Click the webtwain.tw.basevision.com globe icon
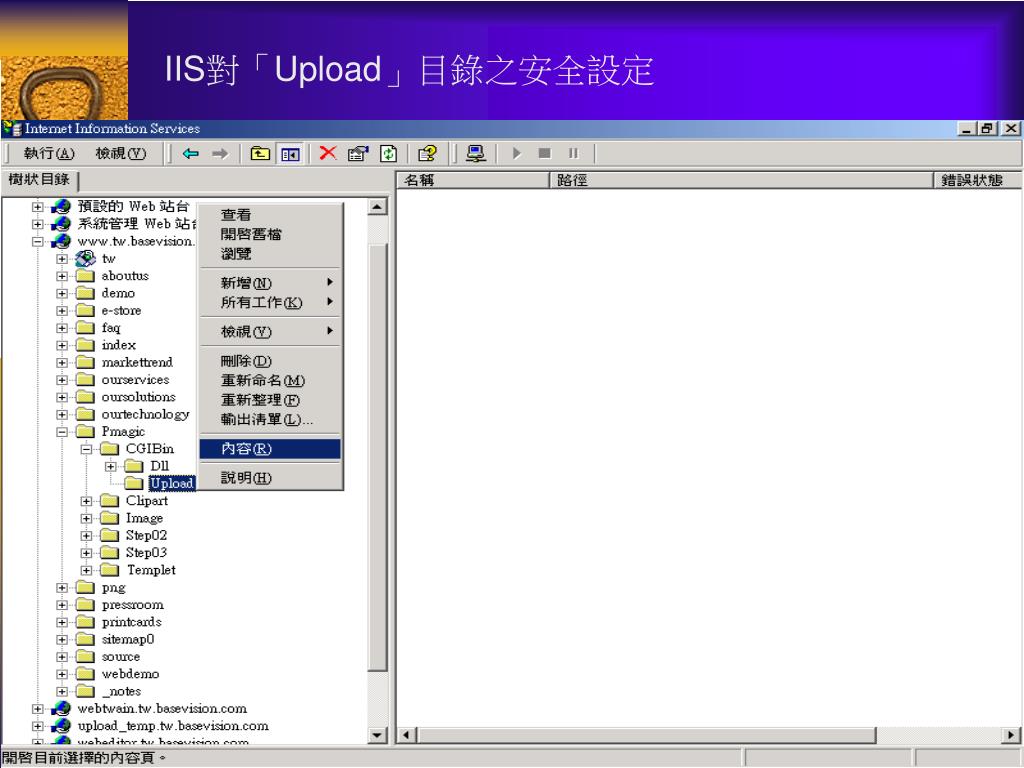1024x768 pixels. click(61, 709)
